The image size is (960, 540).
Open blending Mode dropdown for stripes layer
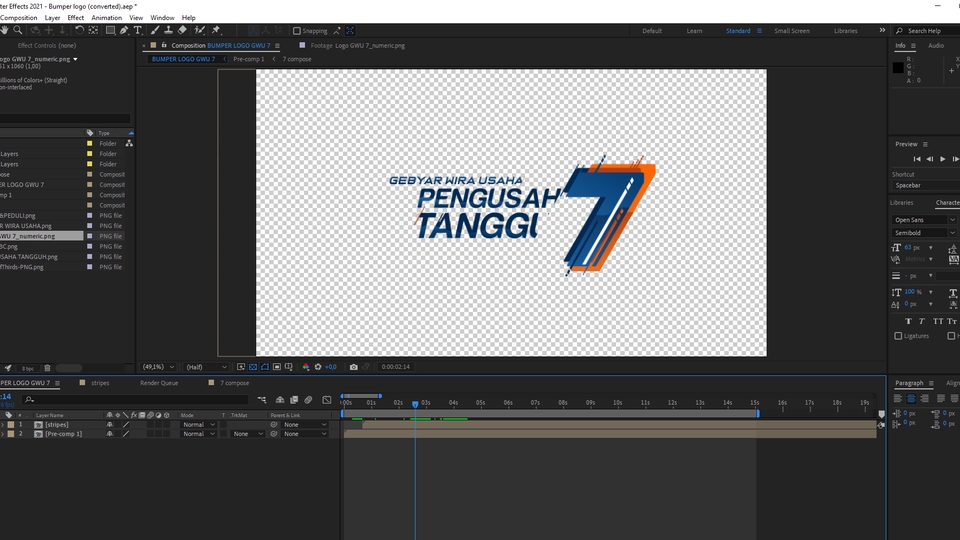199,424
